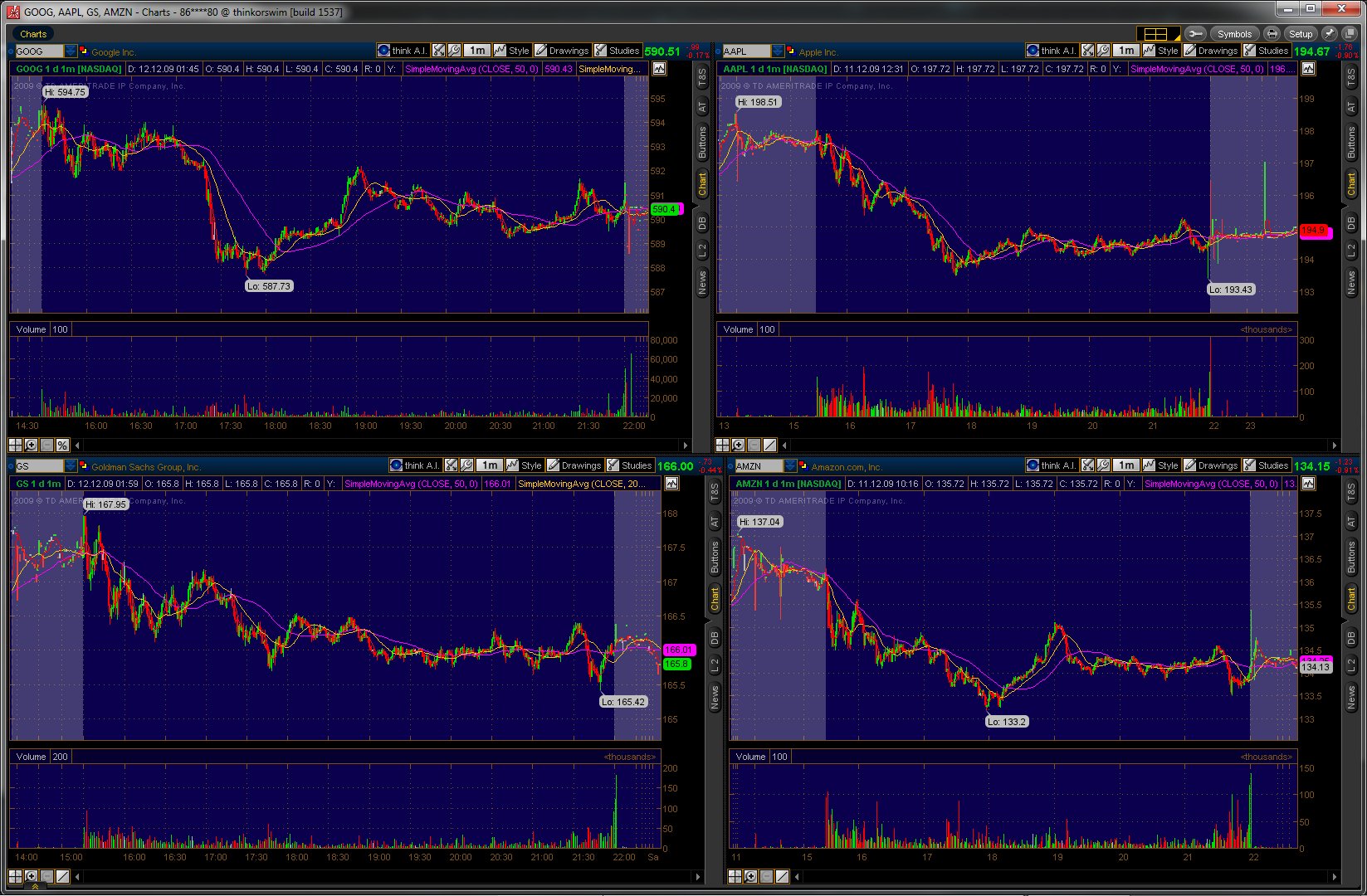Expand the AMZN symbol dropdown arrow

tap(791, 466)
